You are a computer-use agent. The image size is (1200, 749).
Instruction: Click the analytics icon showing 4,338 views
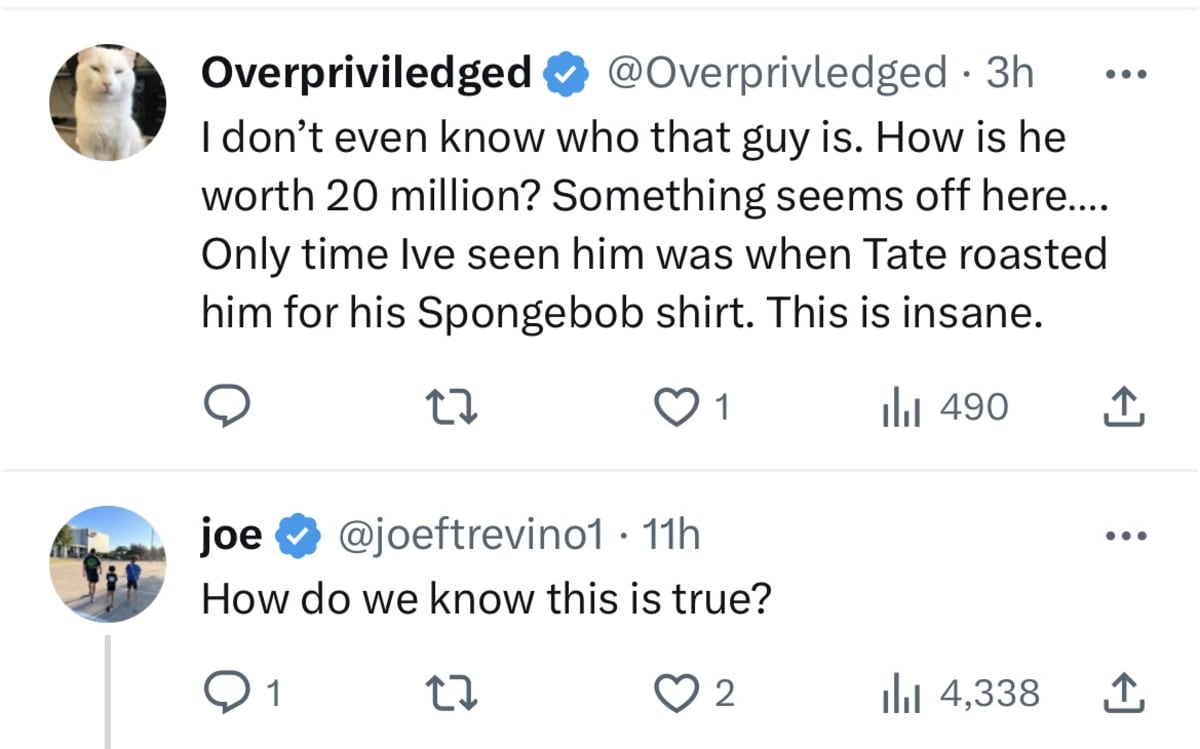click(900, 691)
